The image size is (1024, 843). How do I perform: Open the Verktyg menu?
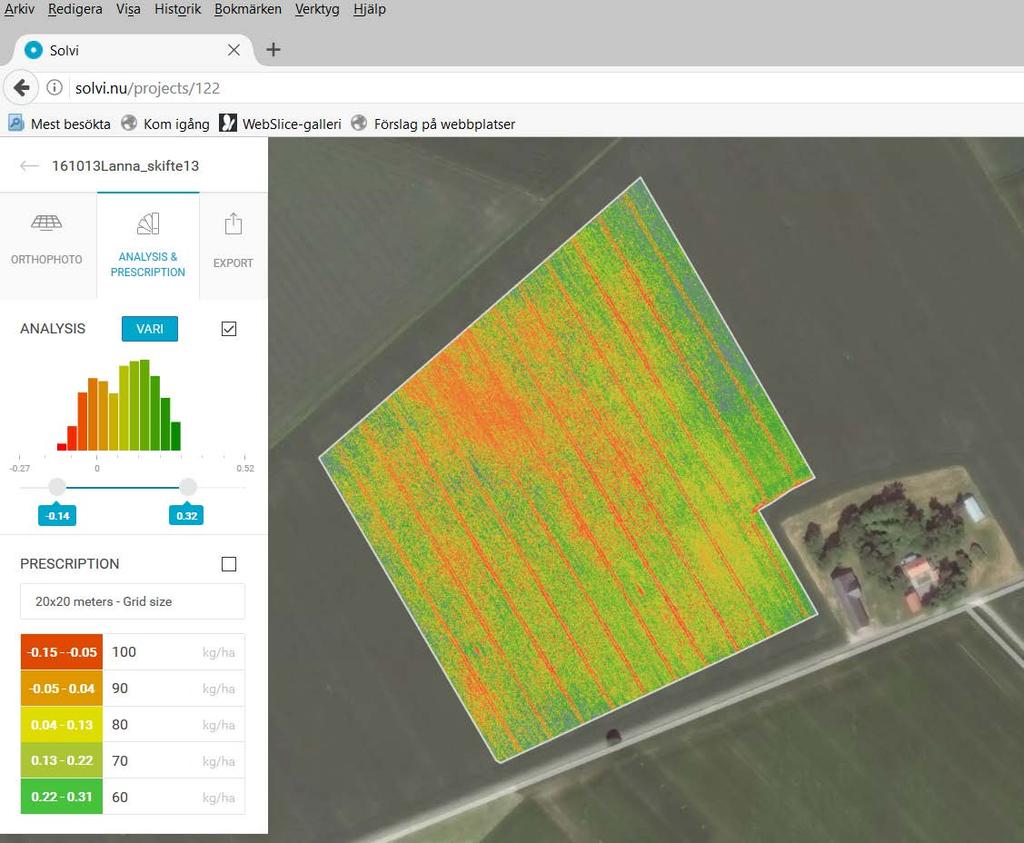click(317, 9)
